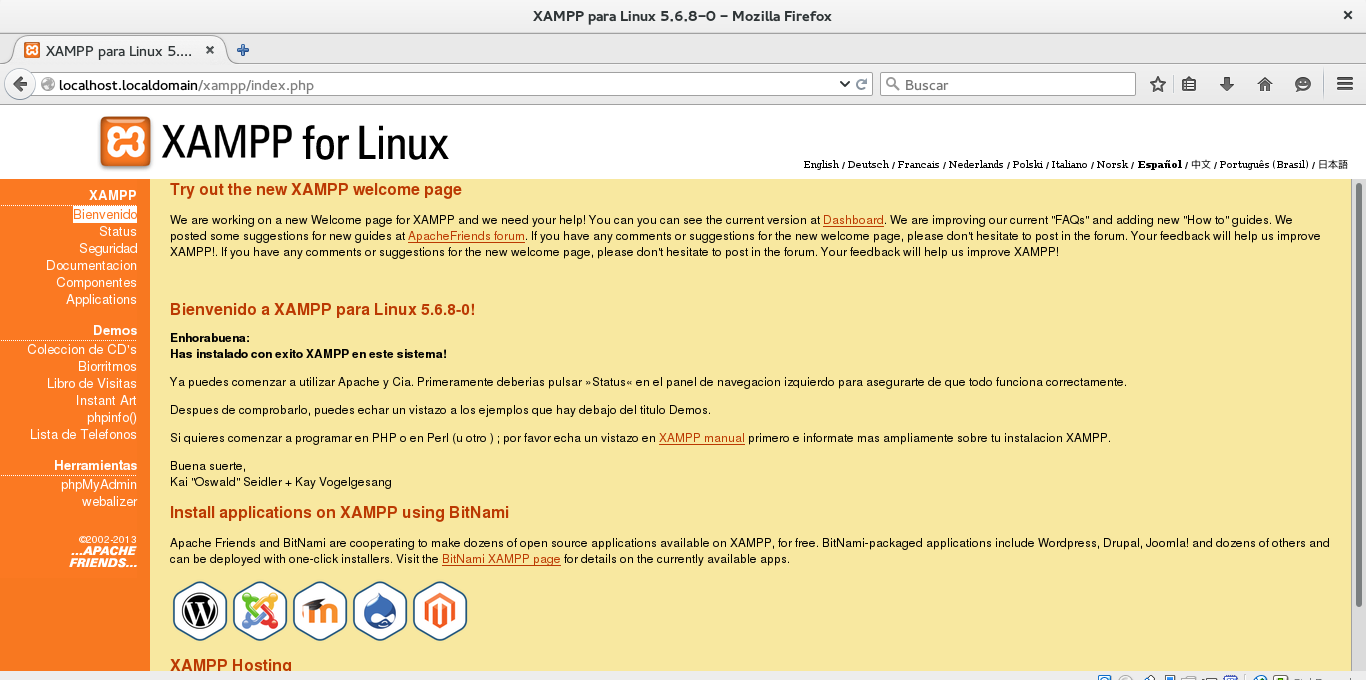Follow the ApacheFriends forum link
The height and width of the screenshot is (680, 1366).
point(466,237)
